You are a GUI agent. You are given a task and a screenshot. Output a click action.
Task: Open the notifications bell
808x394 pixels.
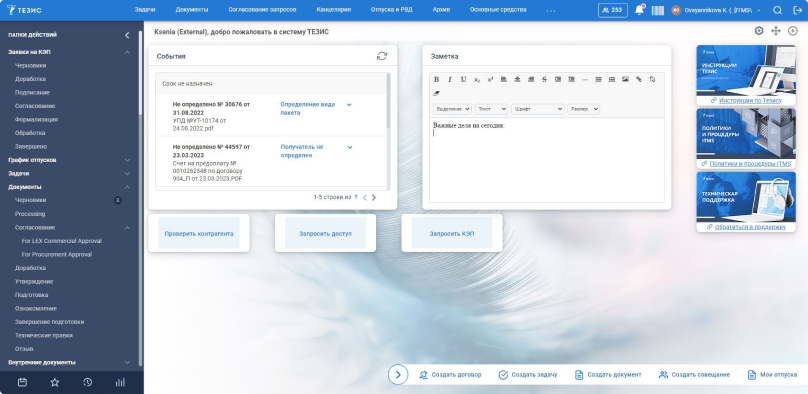[639, 10]
